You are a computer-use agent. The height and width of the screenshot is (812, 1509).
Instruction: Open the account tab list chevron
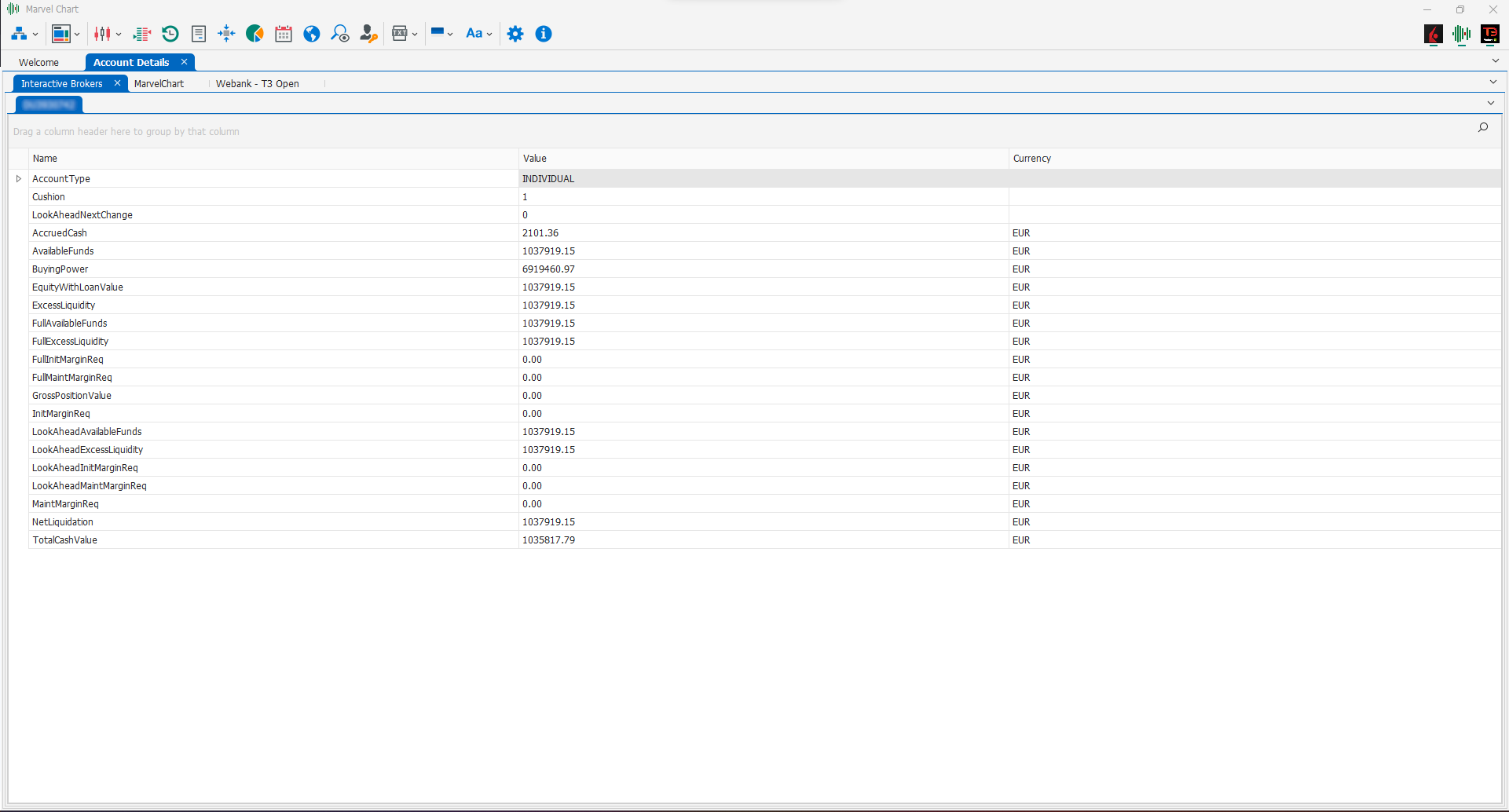pyautogui.click(x=1491, y=103)
